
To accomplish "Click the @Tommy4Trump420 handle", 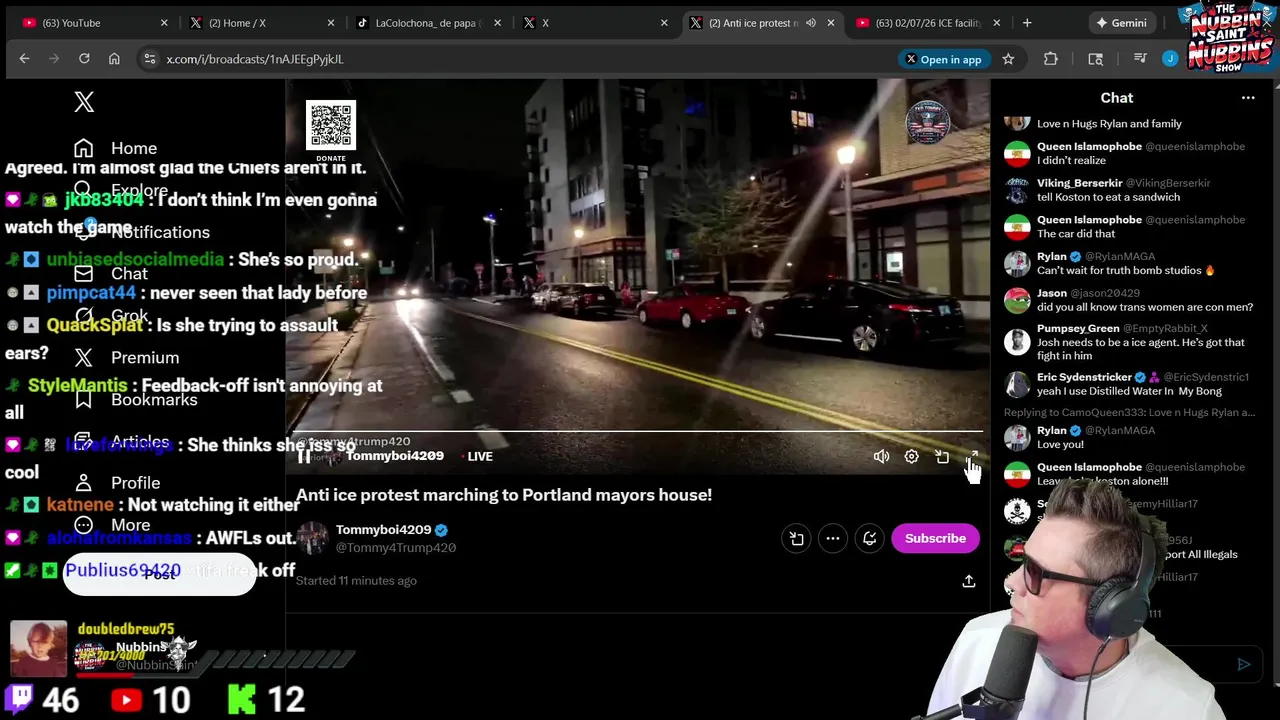I will pos(396,548).
